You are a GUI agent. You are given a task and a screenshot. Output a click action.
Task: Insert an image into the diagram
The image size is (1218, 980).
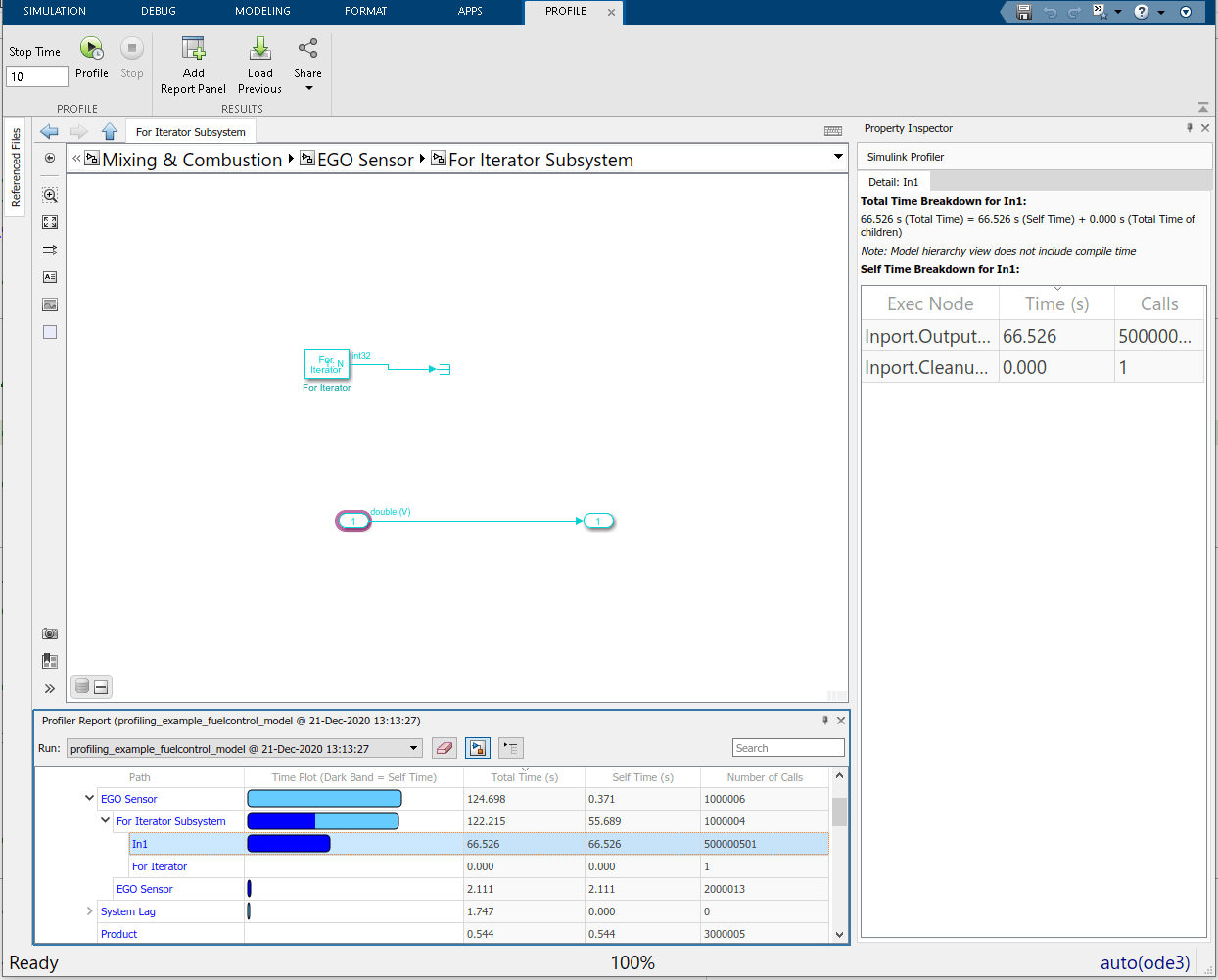50,304
